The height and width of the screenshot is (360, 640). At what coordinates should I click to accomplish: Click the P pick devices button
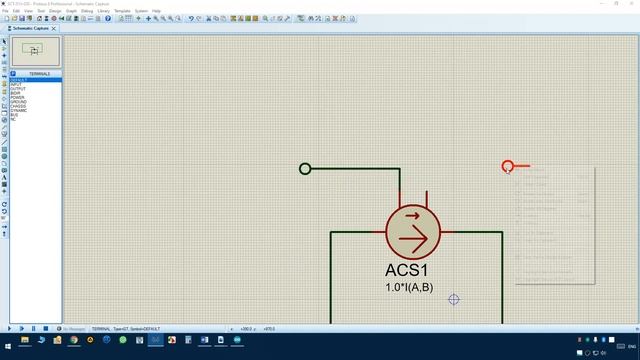13,73
